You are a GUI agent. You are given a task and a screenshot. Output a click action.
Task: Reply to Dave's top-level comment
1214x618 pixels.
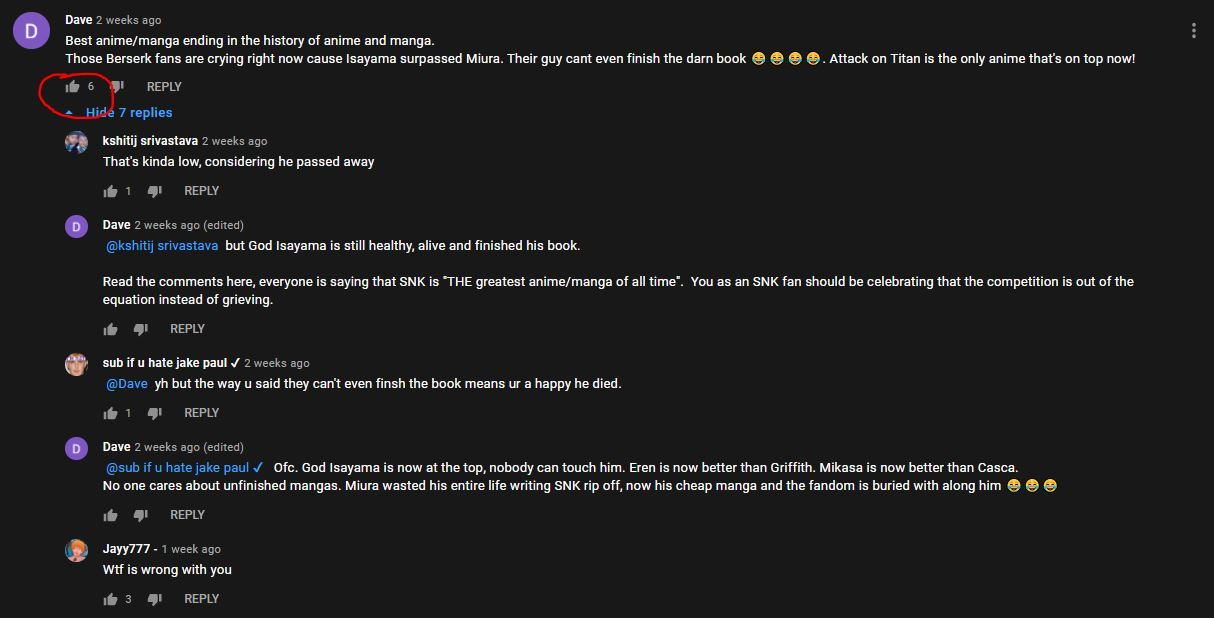tap(164, 87)
